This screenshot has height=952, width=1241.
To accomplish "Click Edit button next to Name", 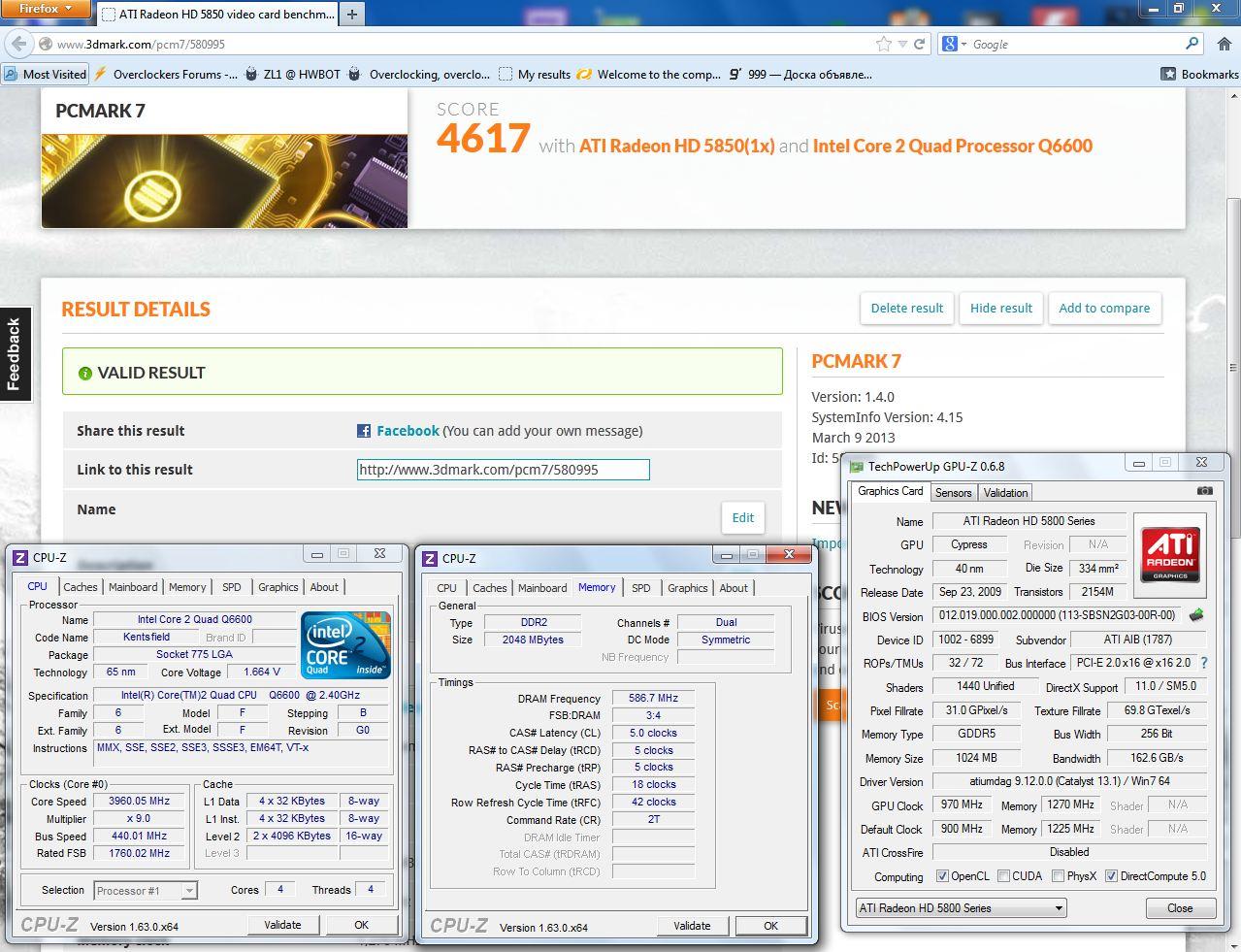I will (743, 517).
